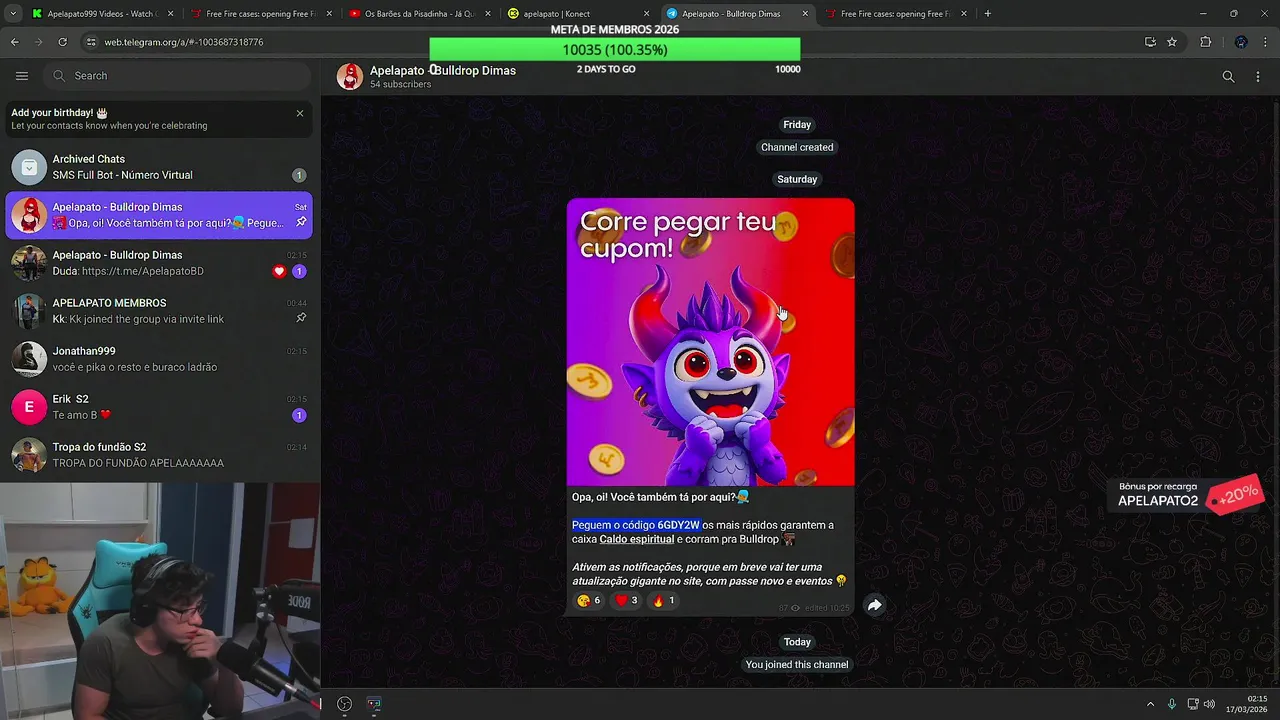Switch to the last Free Fire cases tab
This screenshot has height=720, width=1280.
pos(895,14)
